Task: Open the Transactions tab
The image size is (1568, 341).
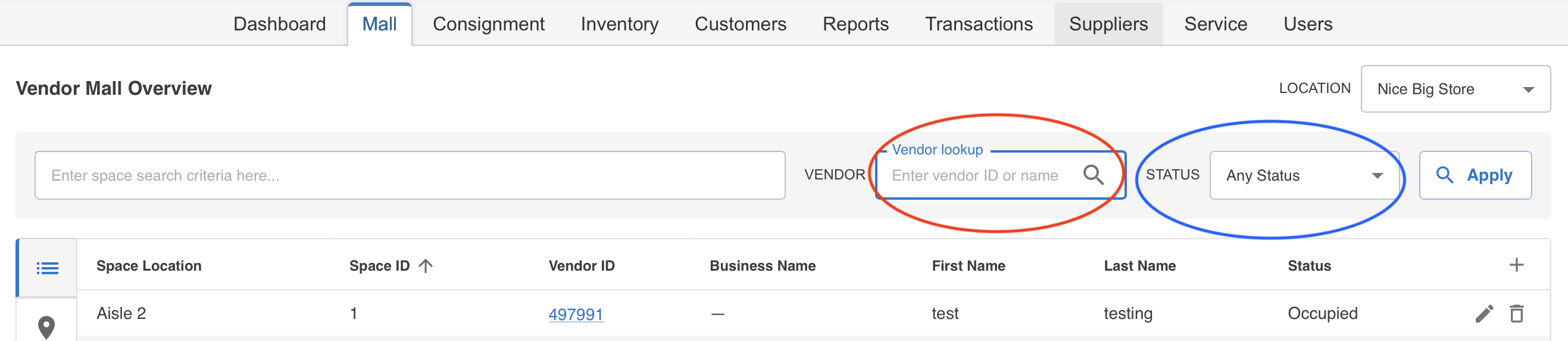Action: [979, 24]
